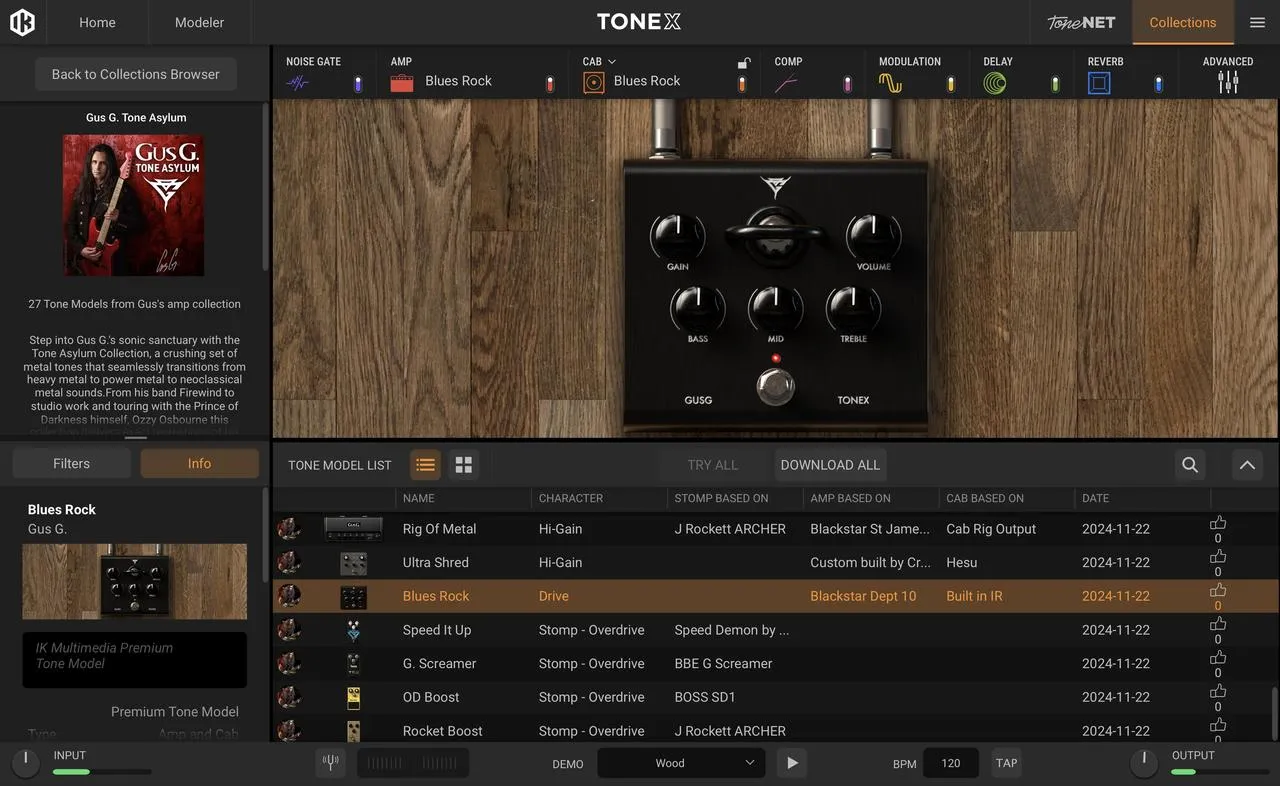Play the demo audio
This screenshot has width=1280, height=786.
[x=792, y=763]
